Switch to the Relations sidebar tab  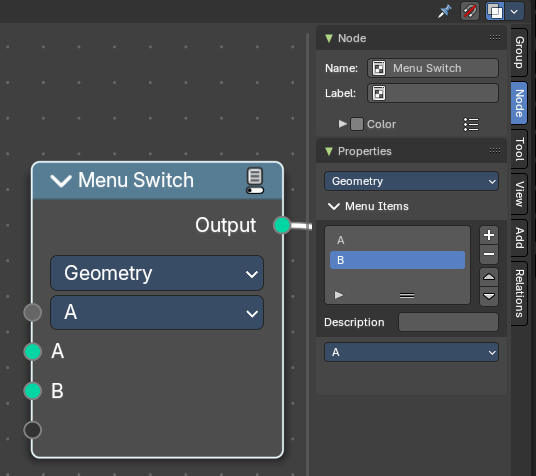(x=519, y=293)
